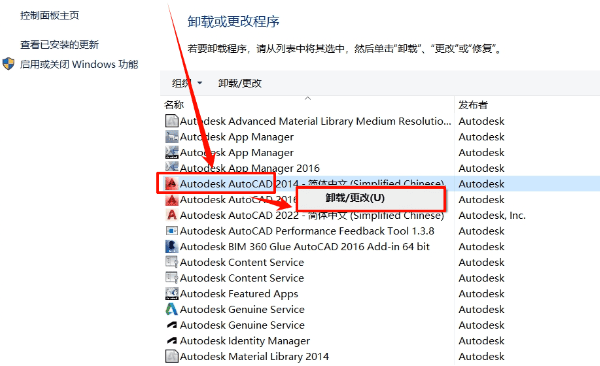This screenshot has width=600, height=366.
Task: Select the Autodesk Featured Apps entry
Action: pyautogui.click(x=239, y=294)
